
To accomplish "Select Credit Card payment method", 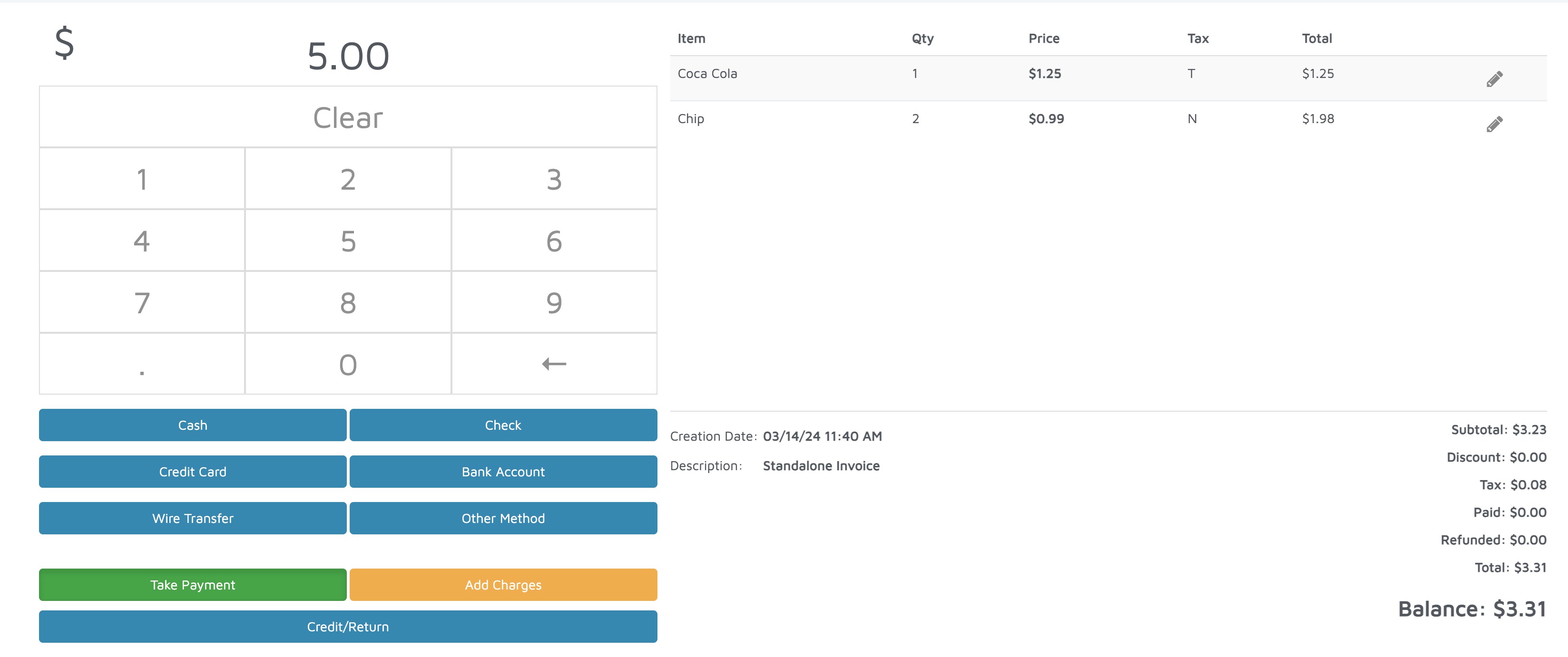I will 192,472.
